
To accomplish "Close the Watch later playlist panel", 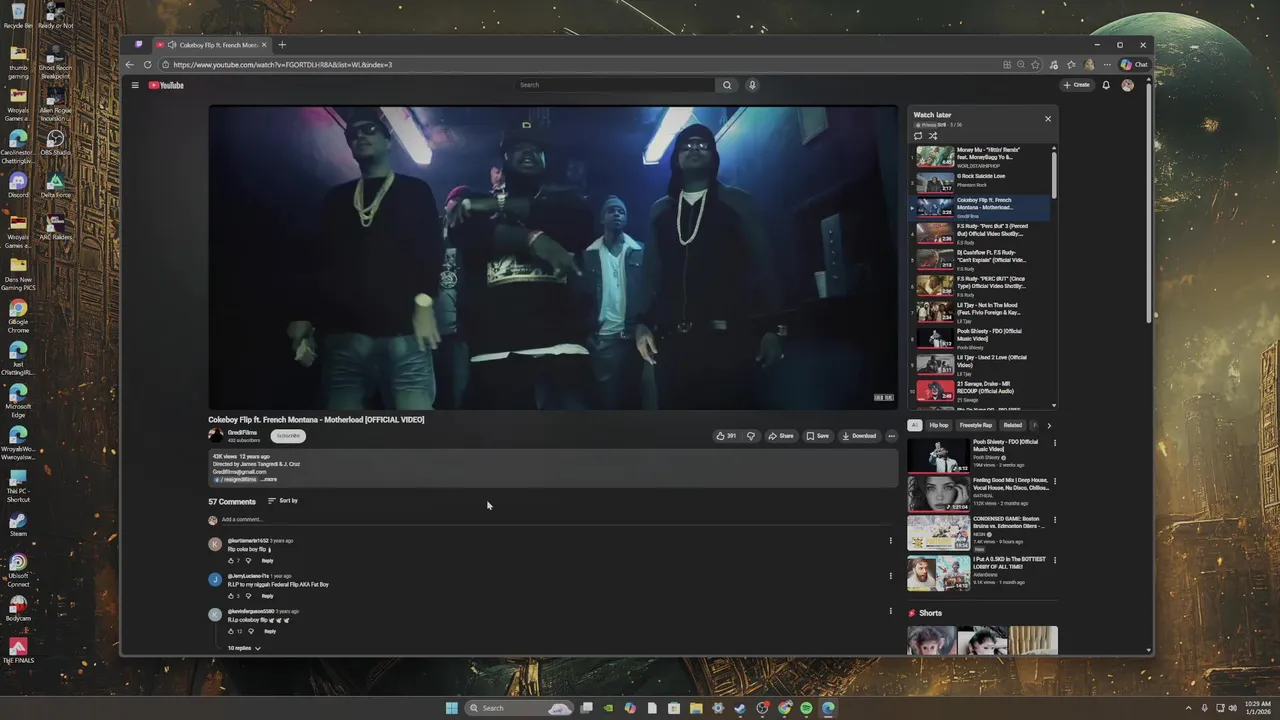I will coord(1048,119).
